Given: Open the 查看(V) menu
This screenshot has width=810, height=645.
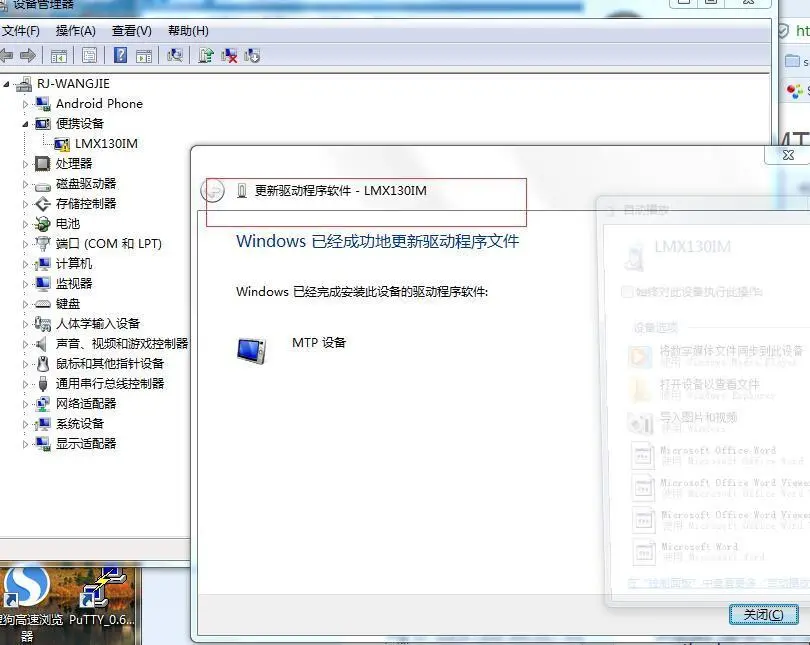Looking at the screenshot, I should (132, 31).
